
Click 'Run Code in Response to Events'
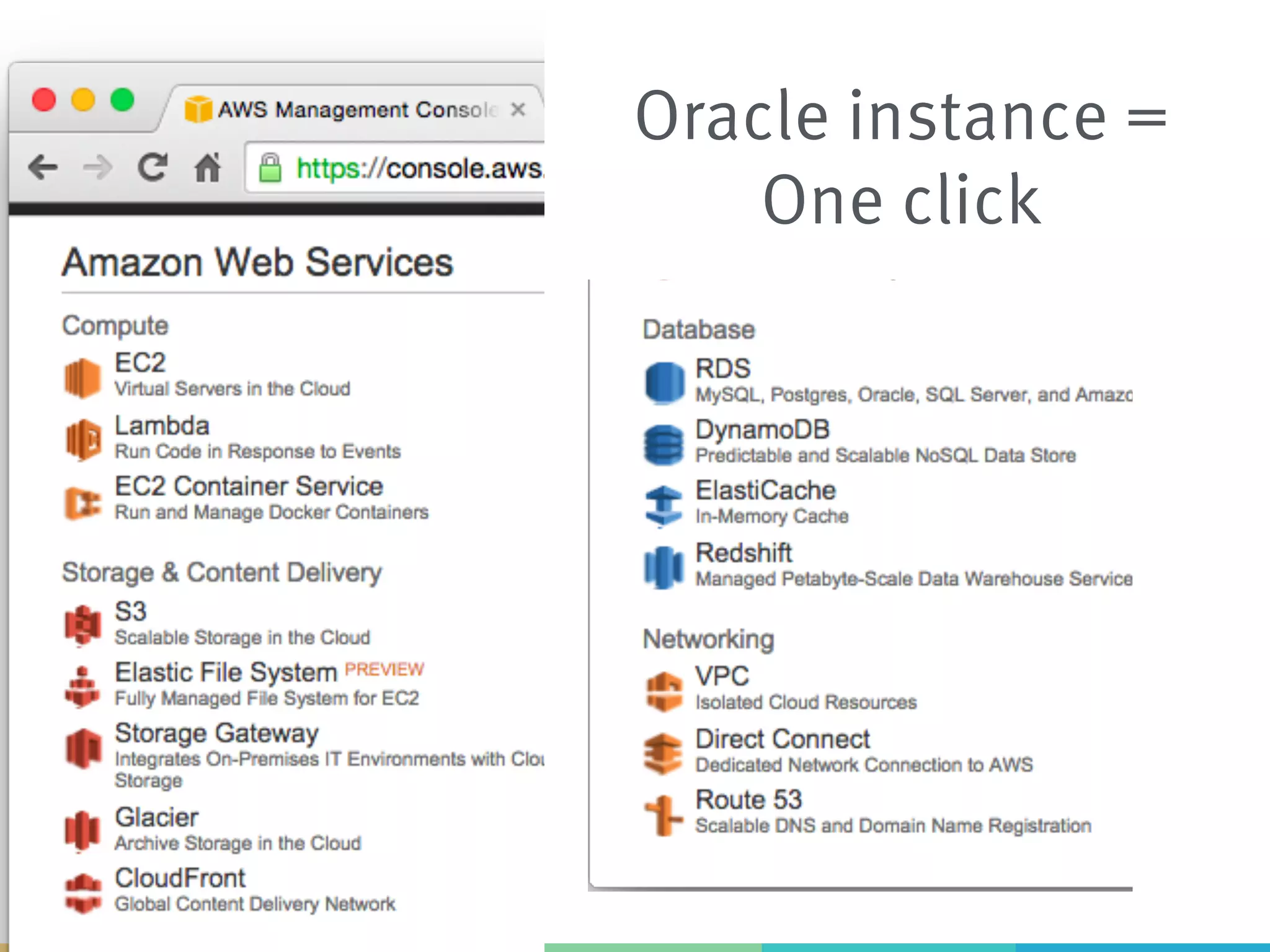pyautogui.click(x=258, y=451)
